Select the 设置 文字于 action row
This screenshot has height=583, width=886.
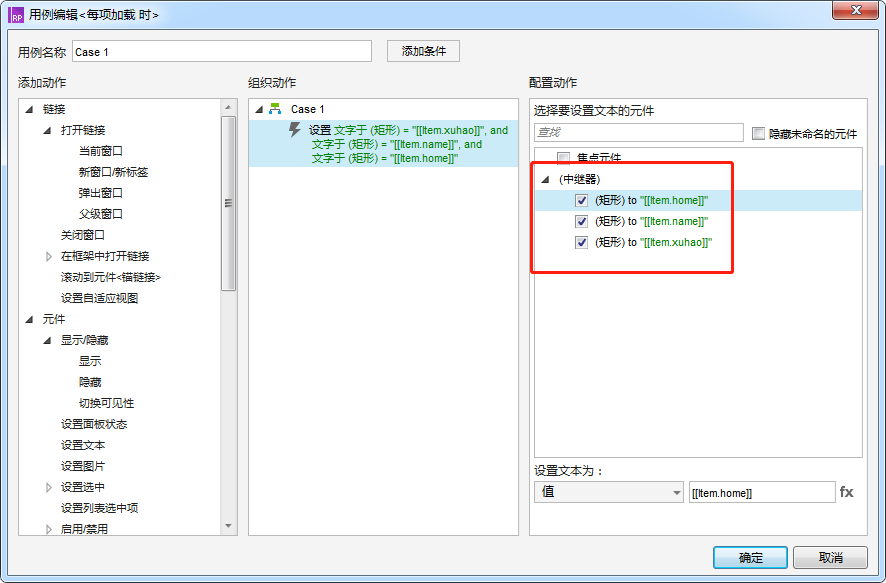383,143
